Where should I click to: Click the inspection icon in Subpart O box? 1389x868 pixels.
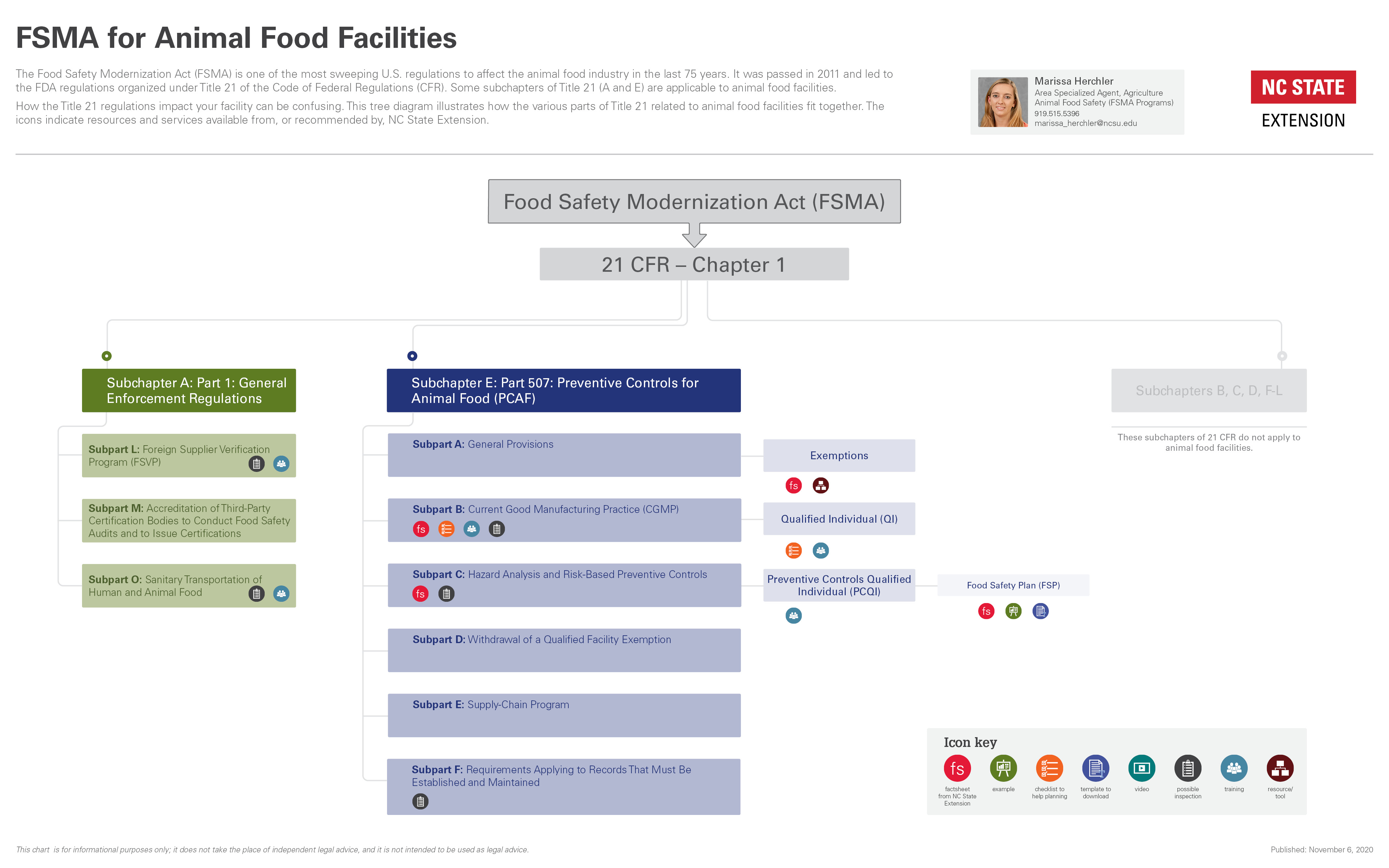tap(256, 594)
